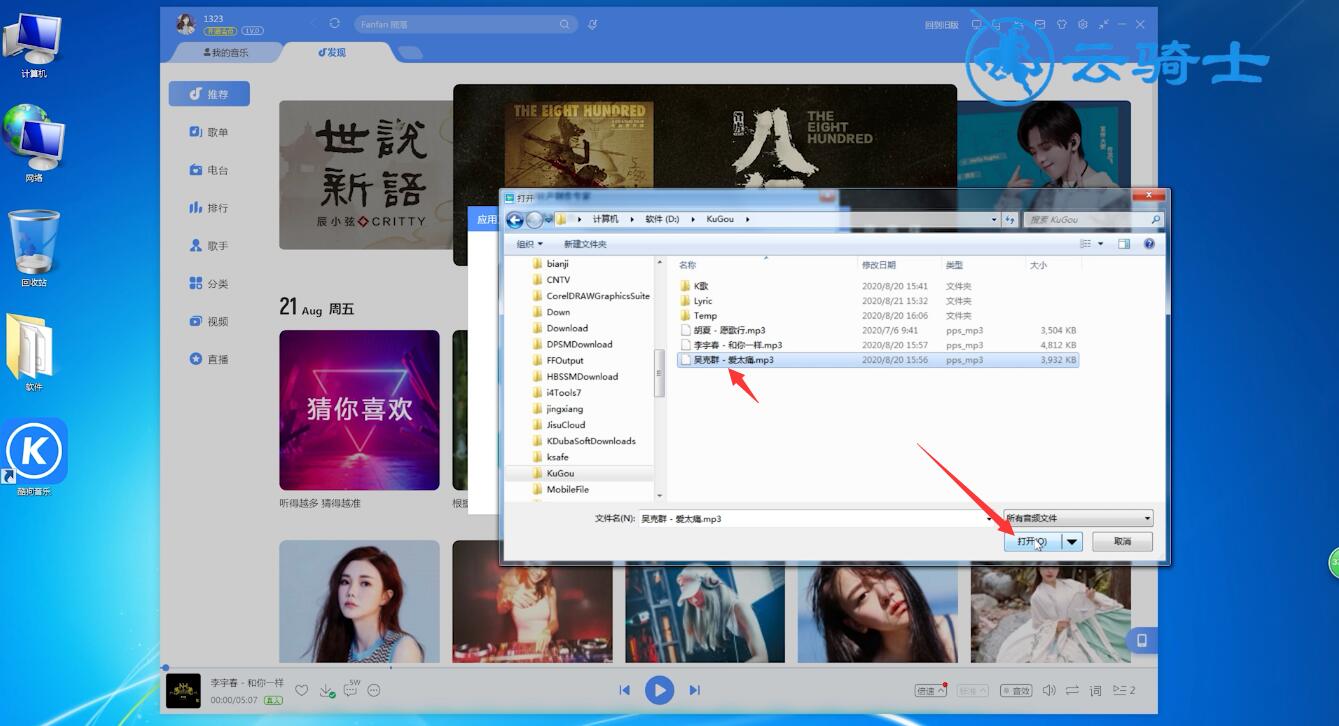Open 分类 in KuGou sidebar
The width and height of the screenshot is (1339, 726).
click(x=209, y=284)
